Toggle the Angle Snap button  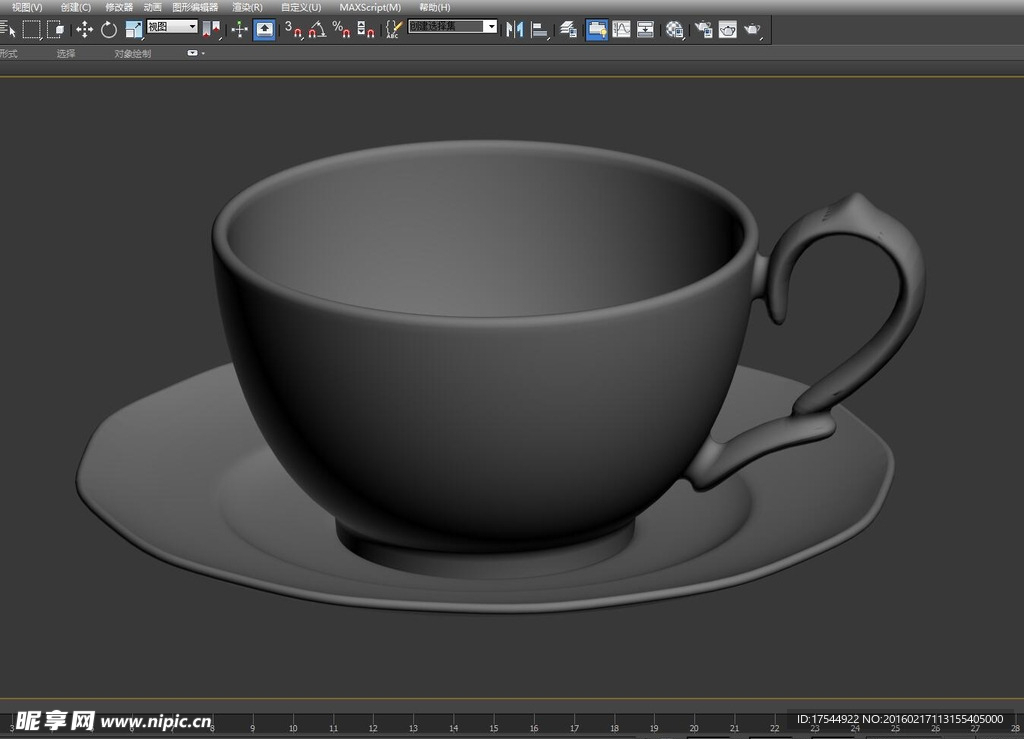pos(317,29)
